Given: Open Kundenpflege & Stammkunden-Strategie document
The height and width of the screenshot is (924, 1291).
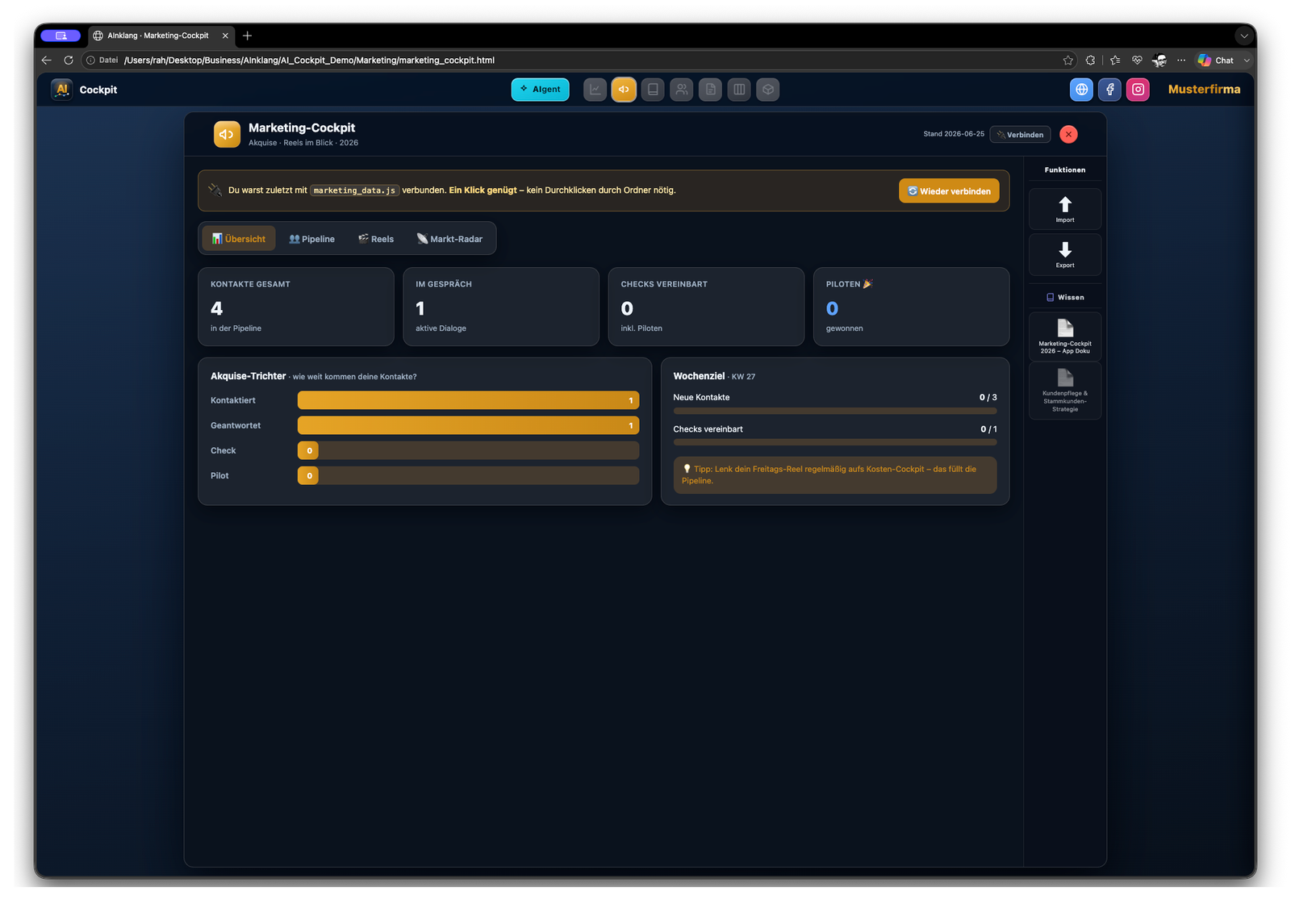Looking at the screenshot, I should [1065, 391].
